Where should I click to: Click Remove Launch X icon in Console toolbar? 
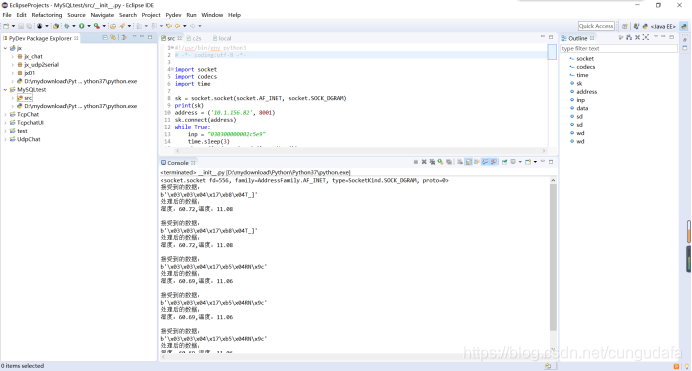[424, 162]
